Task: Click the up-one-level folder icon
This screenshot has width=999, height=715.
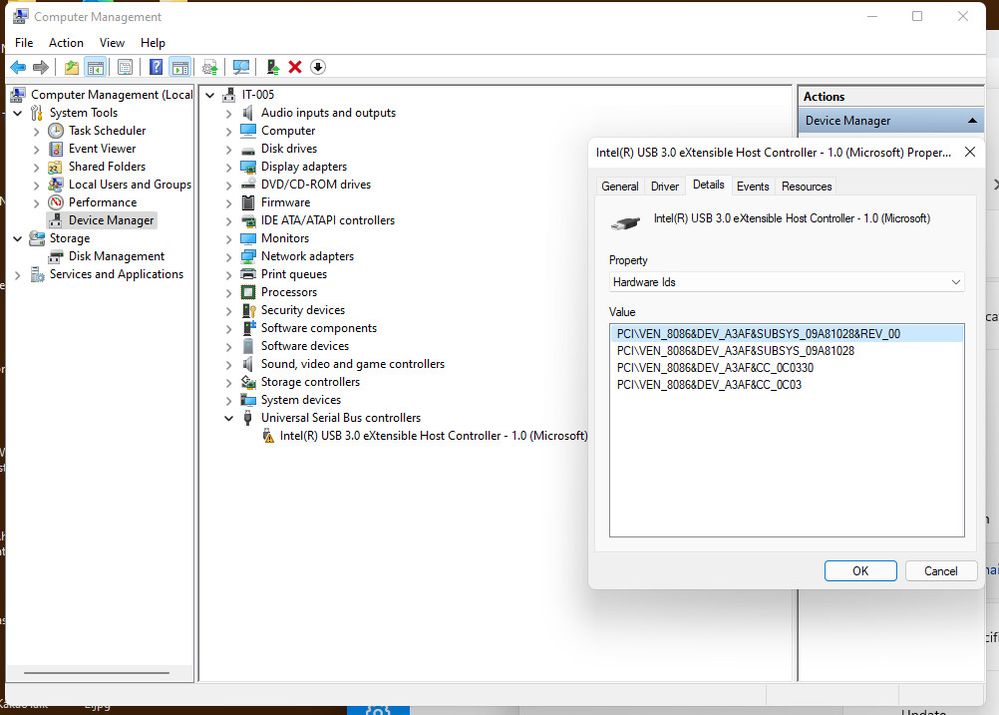Action: [x=71, y=67]
